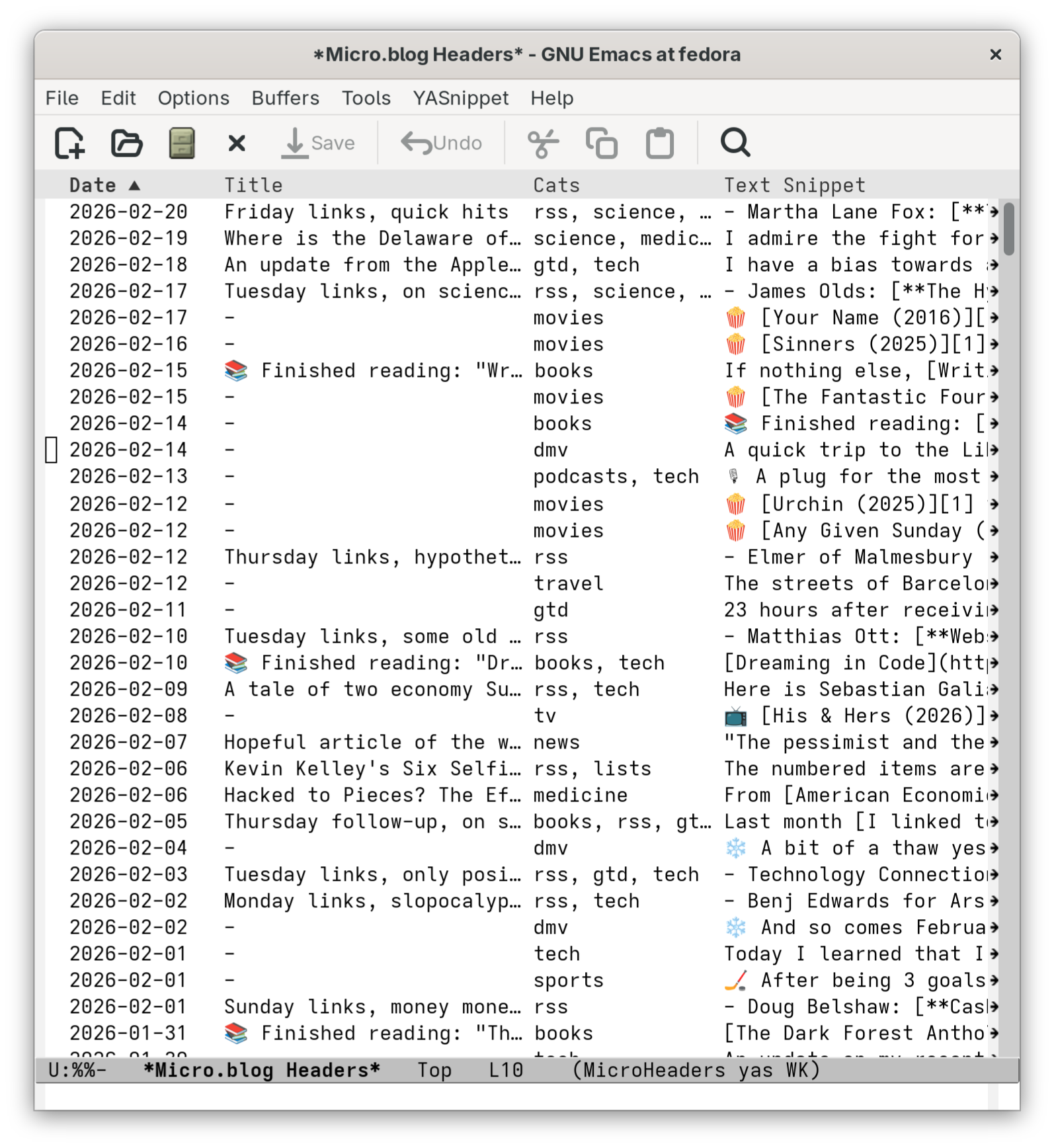This screenshot has width=1054, height=1148.
Task: Open directory with the file cabinet icon
Action: [182, 143]
